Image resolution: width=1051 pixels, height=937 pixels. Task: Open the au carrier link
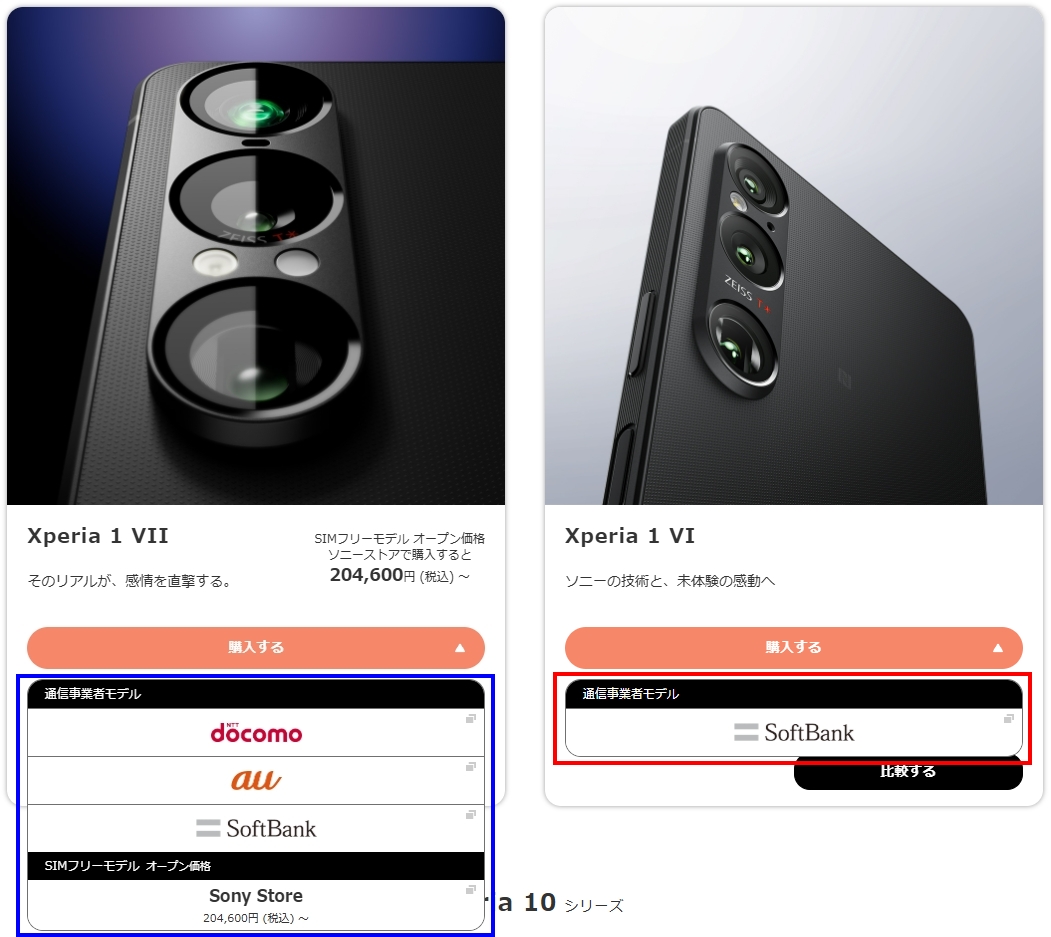click(255, 780)
